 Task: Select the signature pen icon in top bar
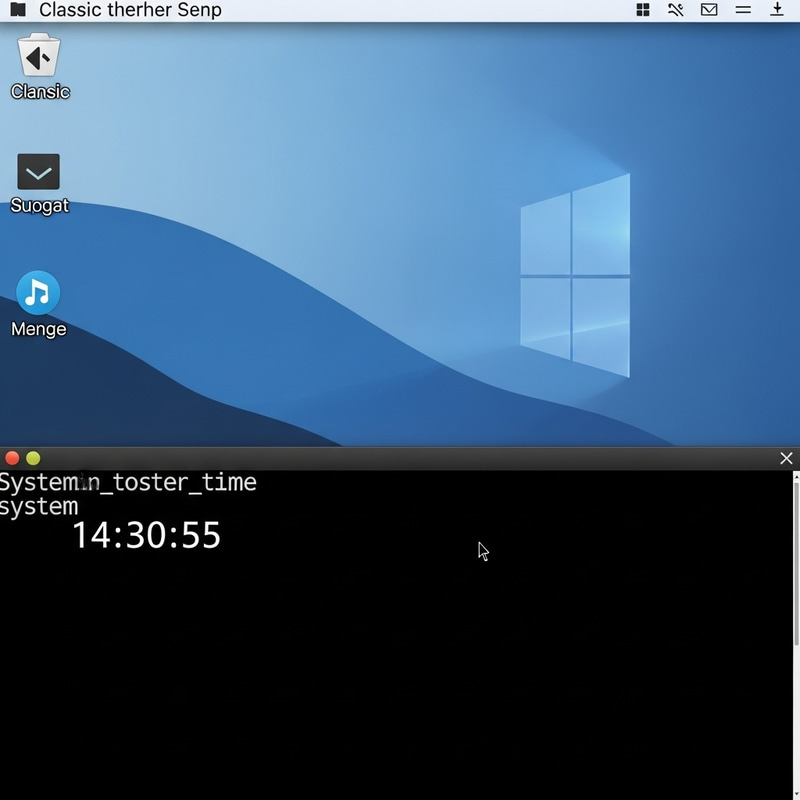coord(676,10)
